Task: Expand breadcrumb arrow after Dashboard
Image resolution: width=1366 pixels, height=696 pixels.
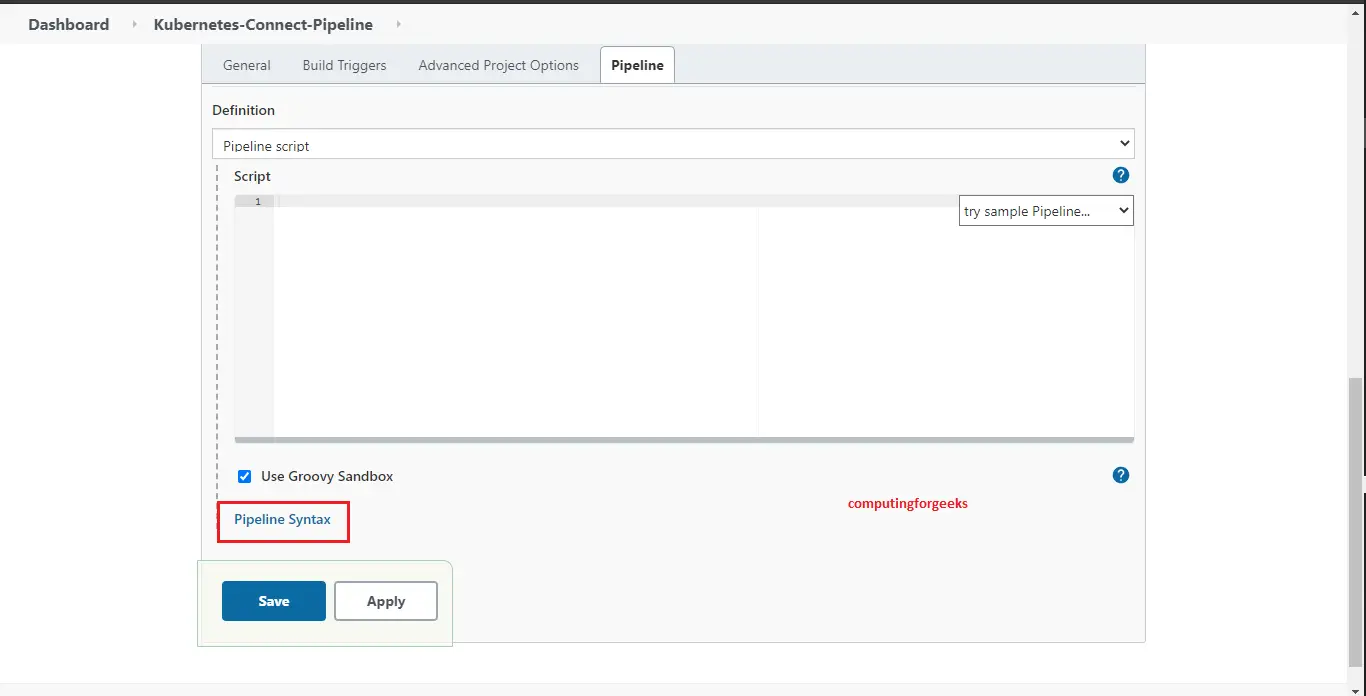Action: pos(134,24)
